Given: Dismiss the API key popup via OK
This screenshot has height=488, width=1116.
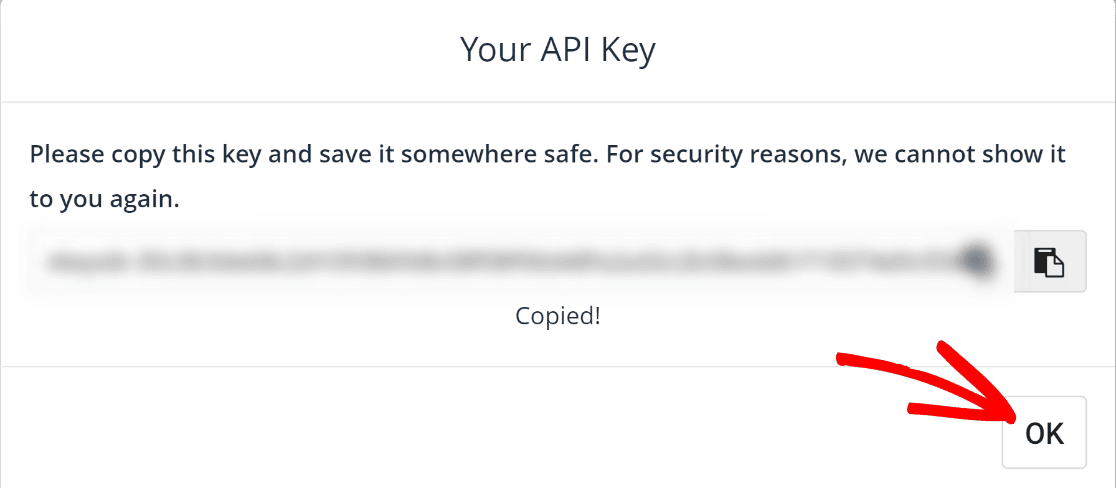Looking at the screenshot, I should point(1044,433).
